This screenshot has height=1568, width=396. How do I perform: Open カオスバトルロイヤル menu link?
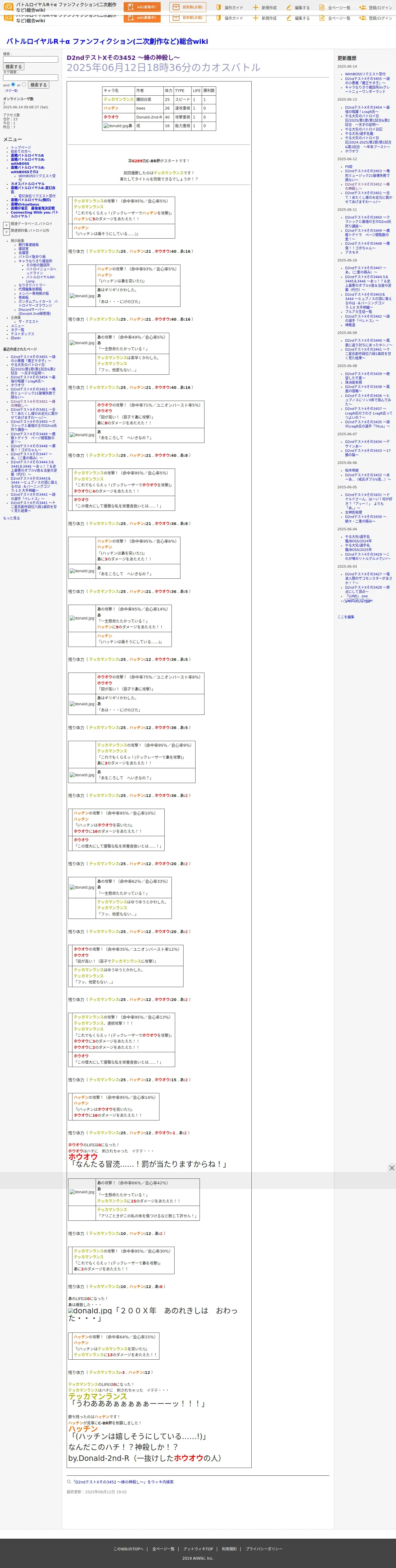pos(27,184)
